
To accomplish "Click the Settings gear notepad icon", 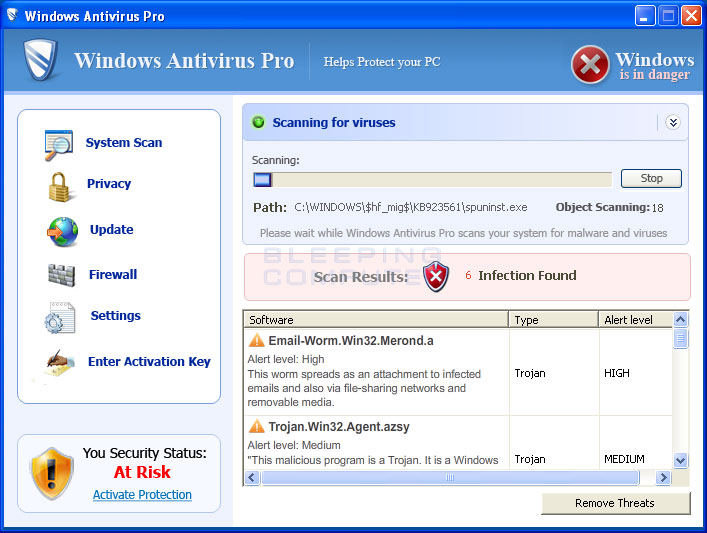I will point(60,317).
